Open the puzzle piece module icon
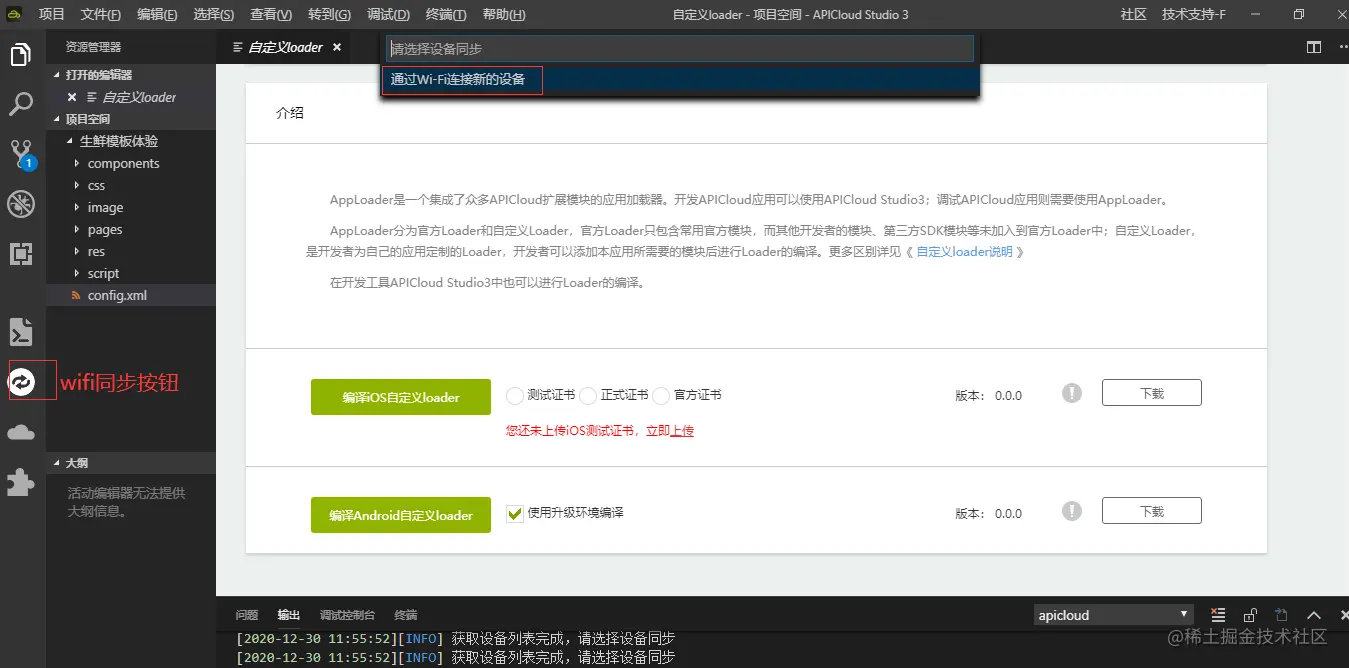1349x668 pixels. point(21,482)
